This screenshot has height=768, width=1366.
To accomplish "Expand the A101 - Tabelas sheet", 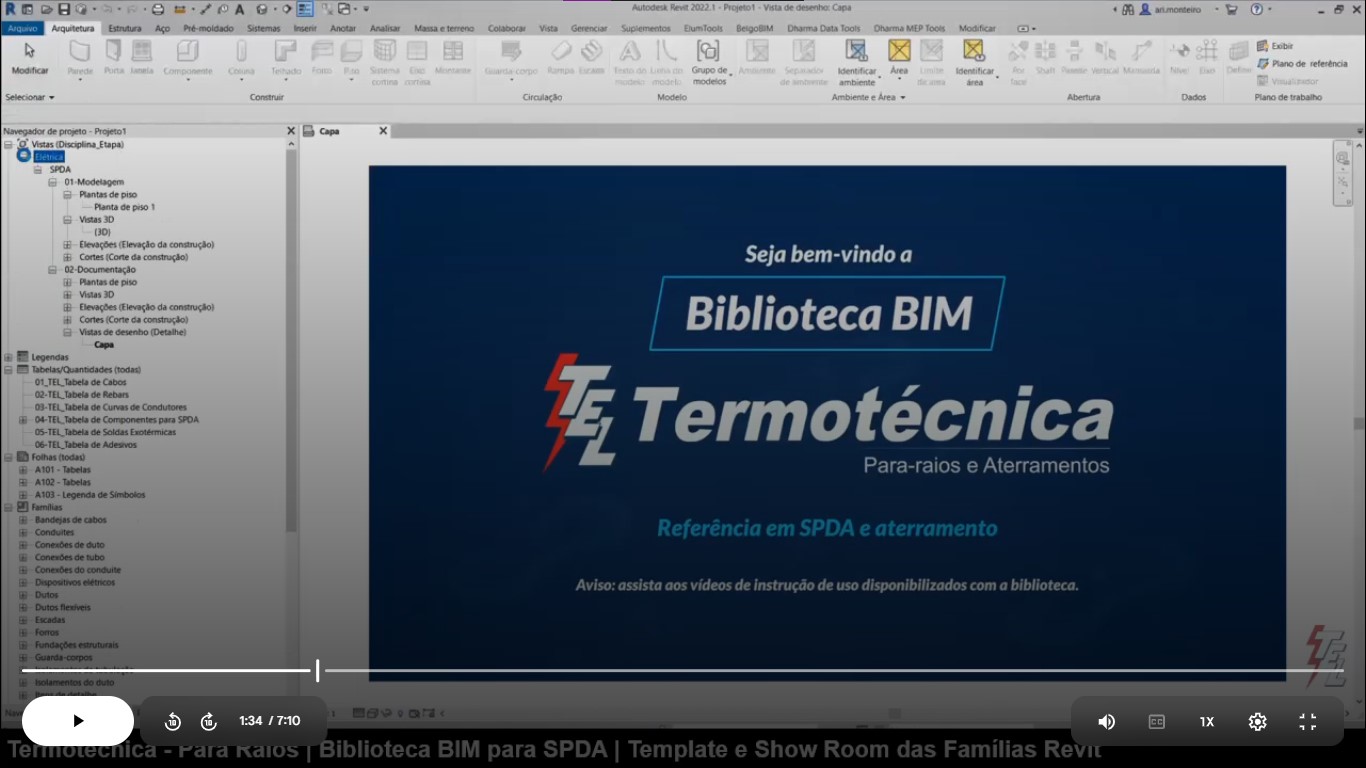I will pos(23,470).
